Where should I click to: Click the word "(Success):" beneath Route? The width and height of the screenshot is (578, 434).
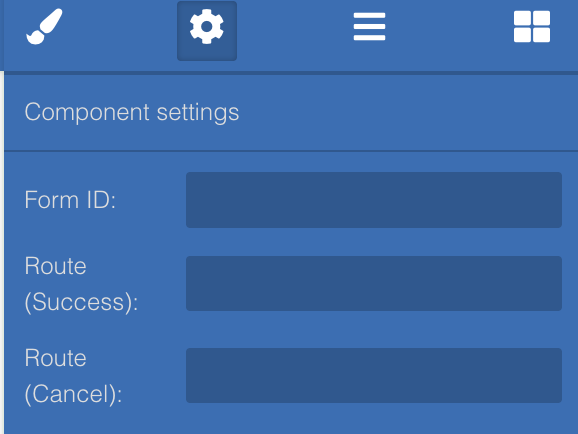(x=81, y=302)
